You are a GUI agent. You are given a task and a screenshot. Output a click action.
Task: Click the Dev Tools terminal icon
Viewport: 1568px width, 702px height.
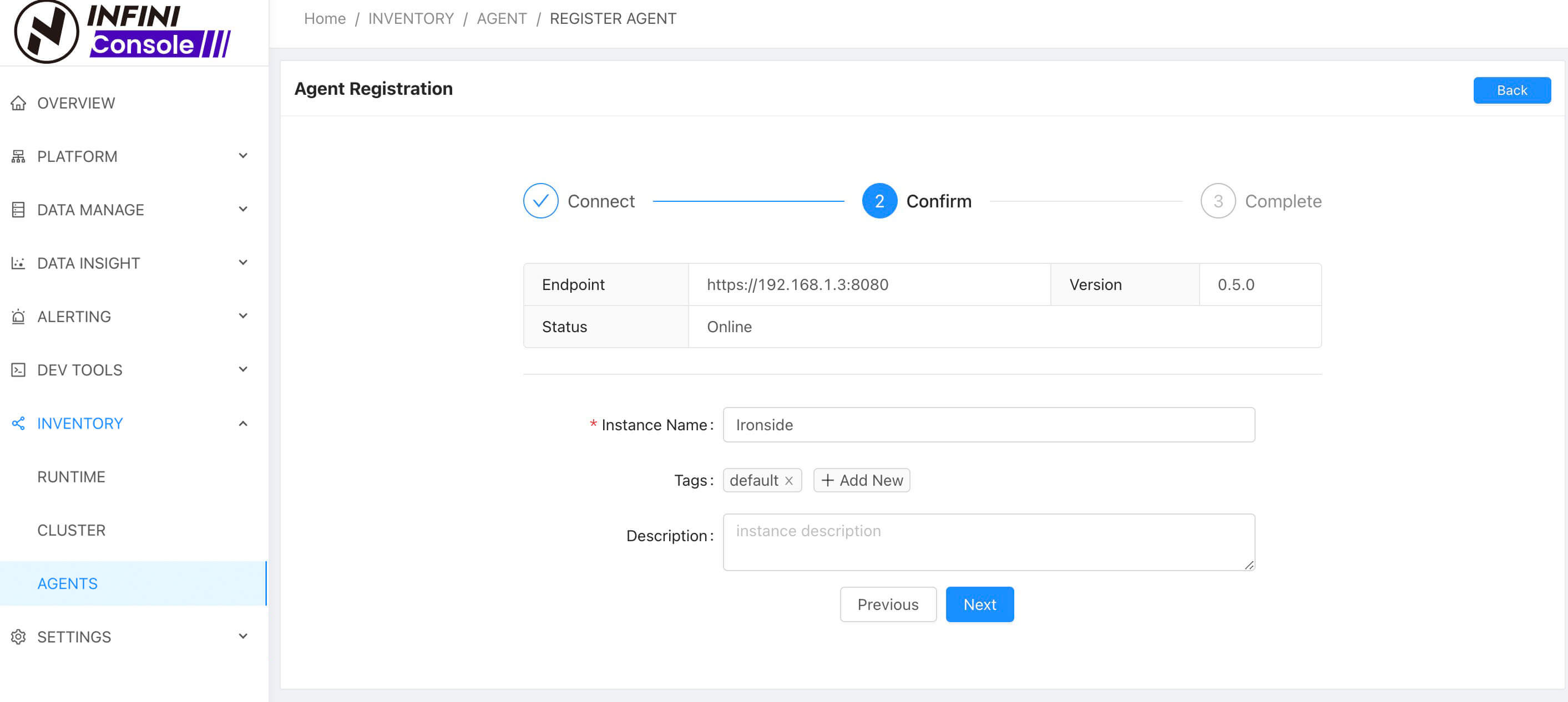point(18,370)
